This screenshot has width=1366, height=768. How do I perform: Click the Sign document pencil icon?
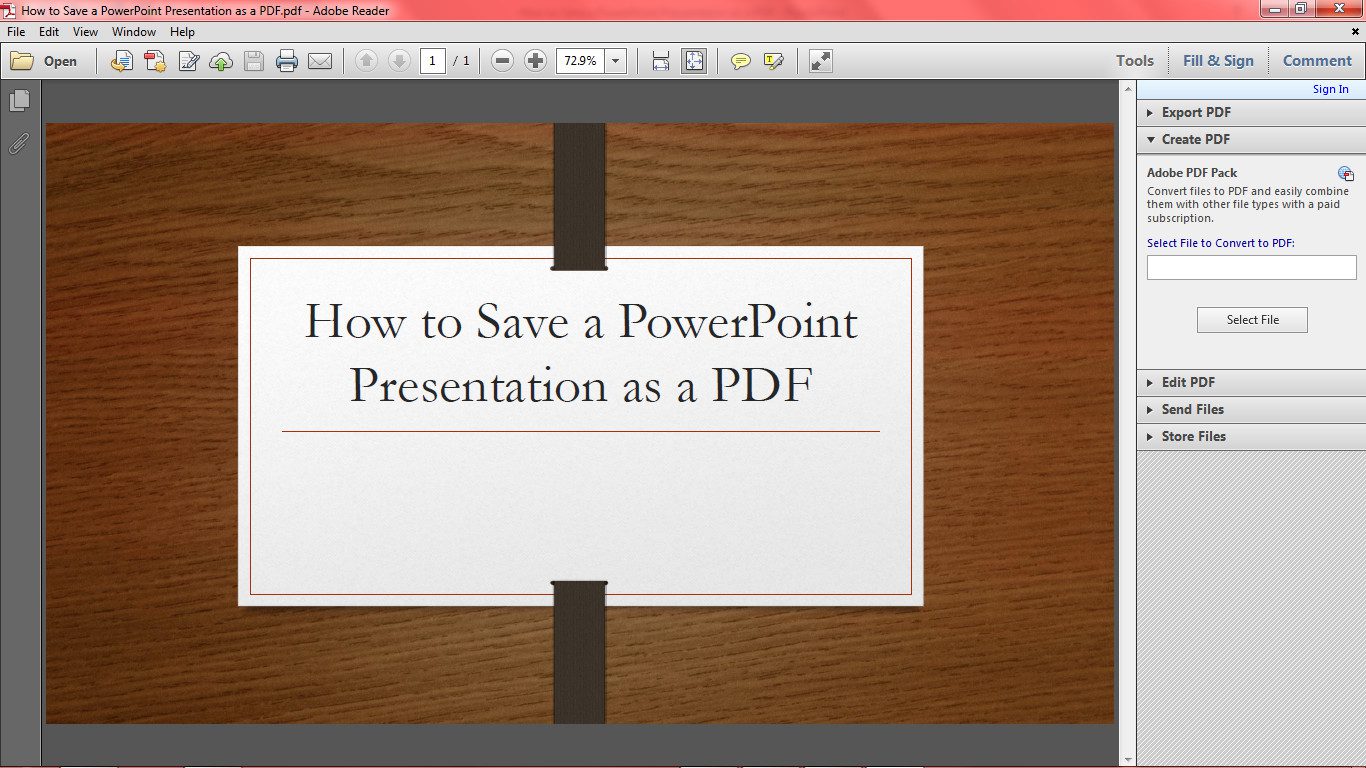[189, 61]
